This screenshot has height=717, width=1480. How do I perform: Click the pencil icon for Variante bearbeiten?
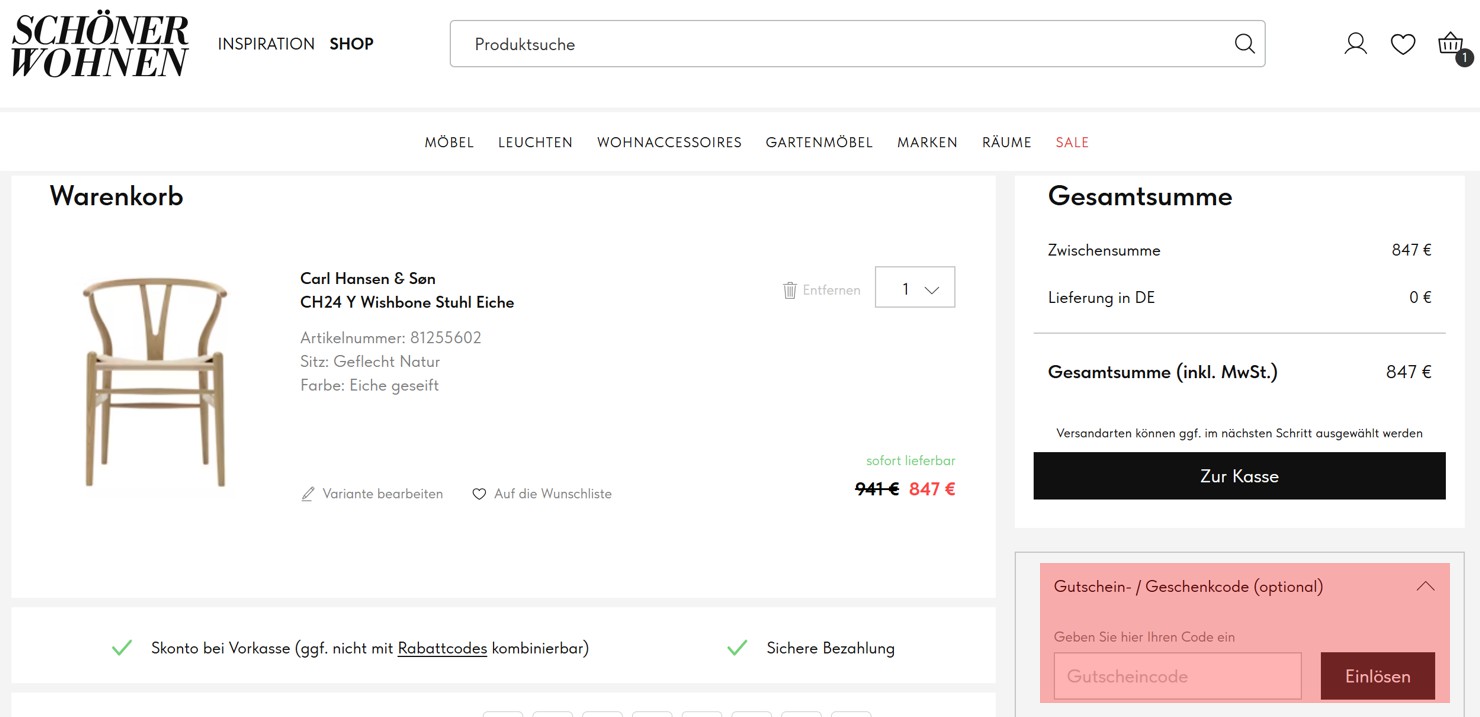click(308, 494)
